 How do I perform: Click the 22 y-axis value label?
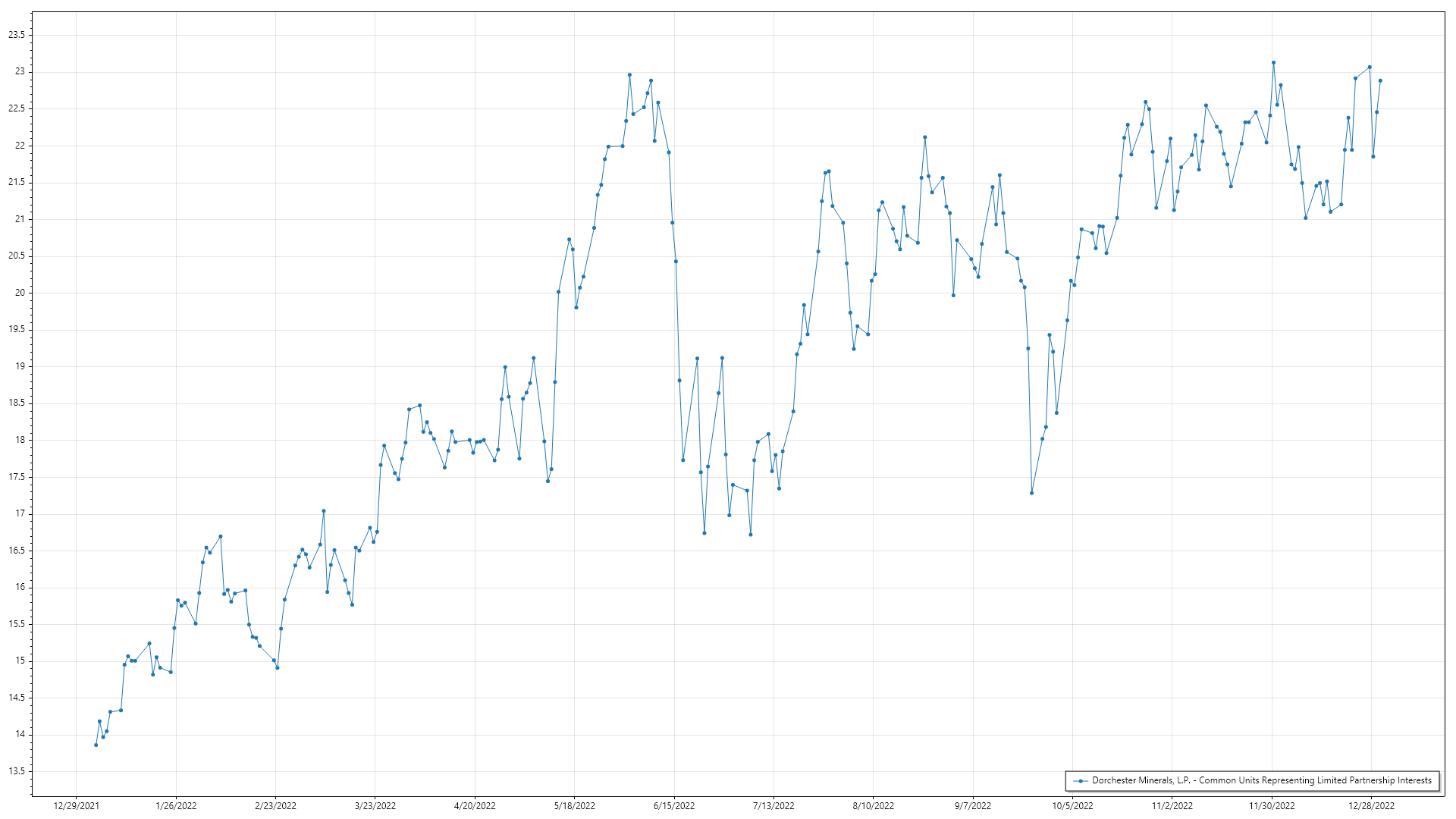(x=20, y=146)
